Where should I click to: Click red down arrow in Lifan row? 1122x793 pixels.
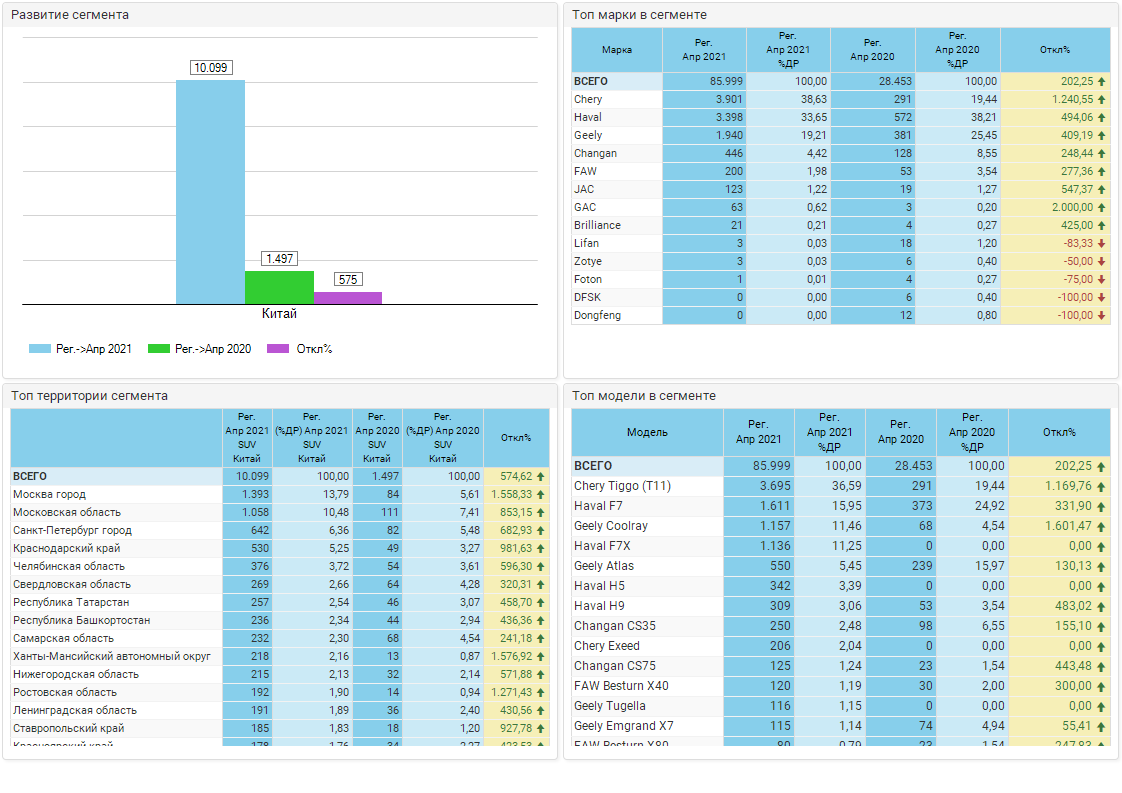(1102, 244)
